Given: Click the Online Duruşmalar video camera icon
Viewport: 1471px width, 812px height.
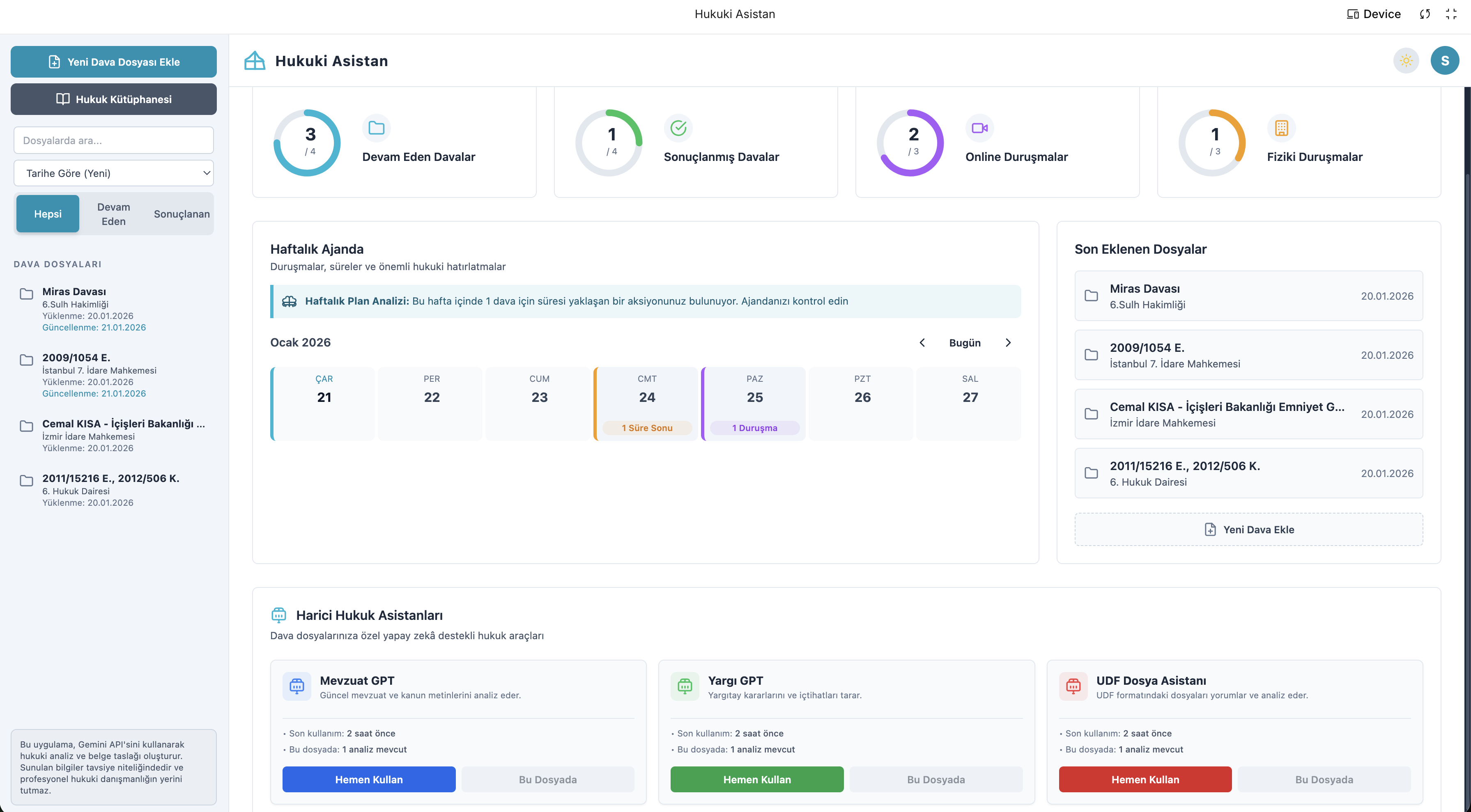Looking at the screenshot, I should (979, 128).
